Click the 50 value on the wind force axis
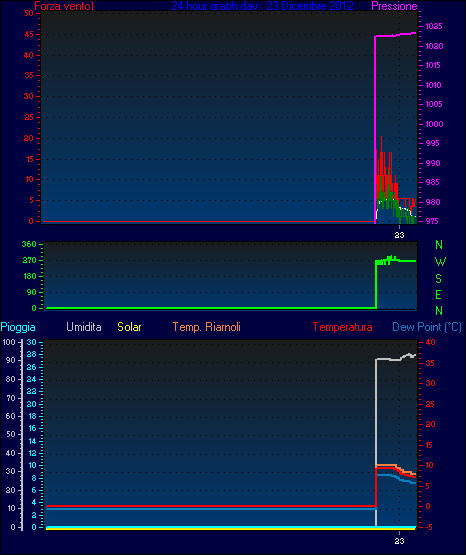This screenshot has width=466, height=555. point(29,13)
